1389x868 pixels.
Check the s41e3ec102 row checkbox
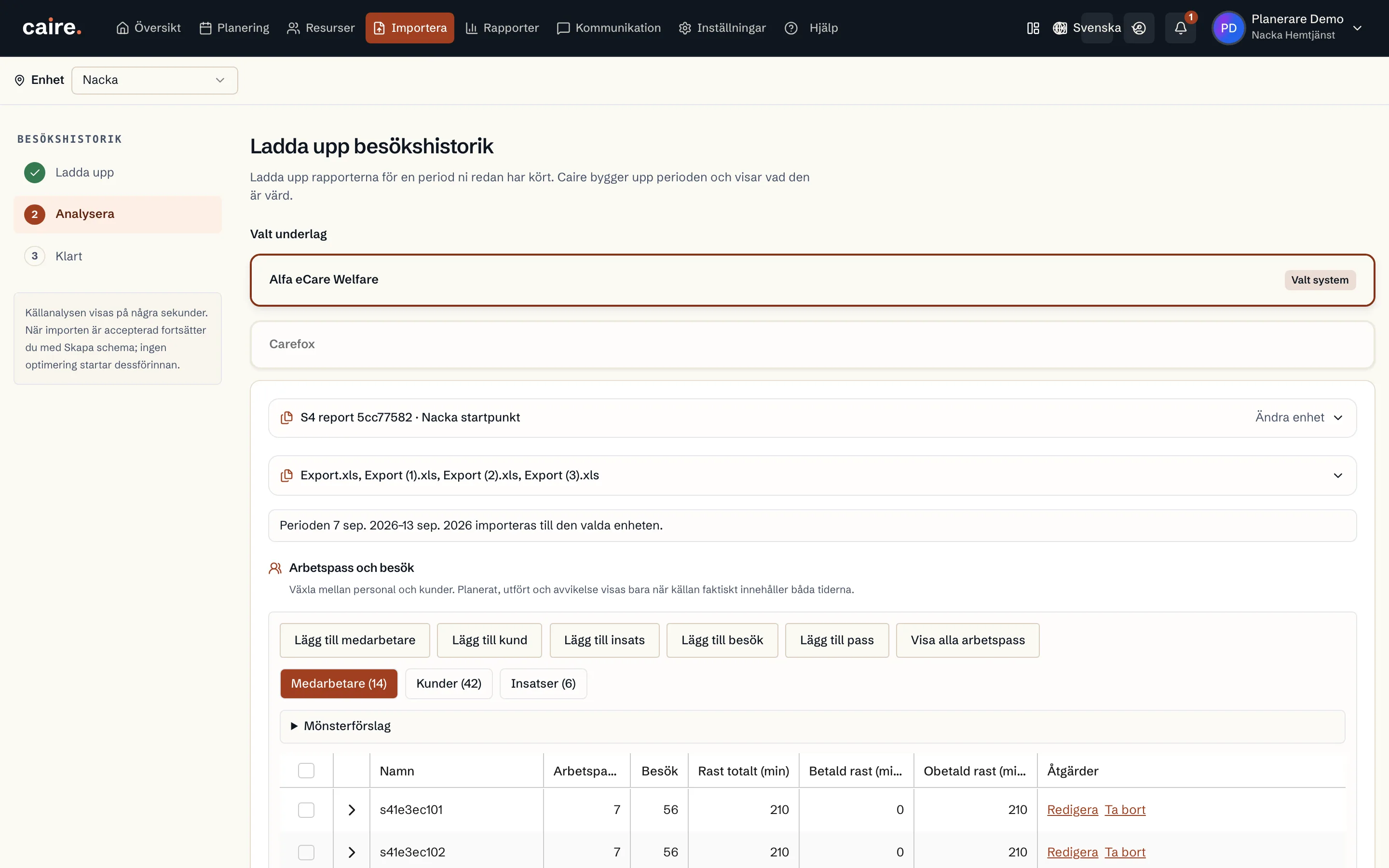pos(306,852)
